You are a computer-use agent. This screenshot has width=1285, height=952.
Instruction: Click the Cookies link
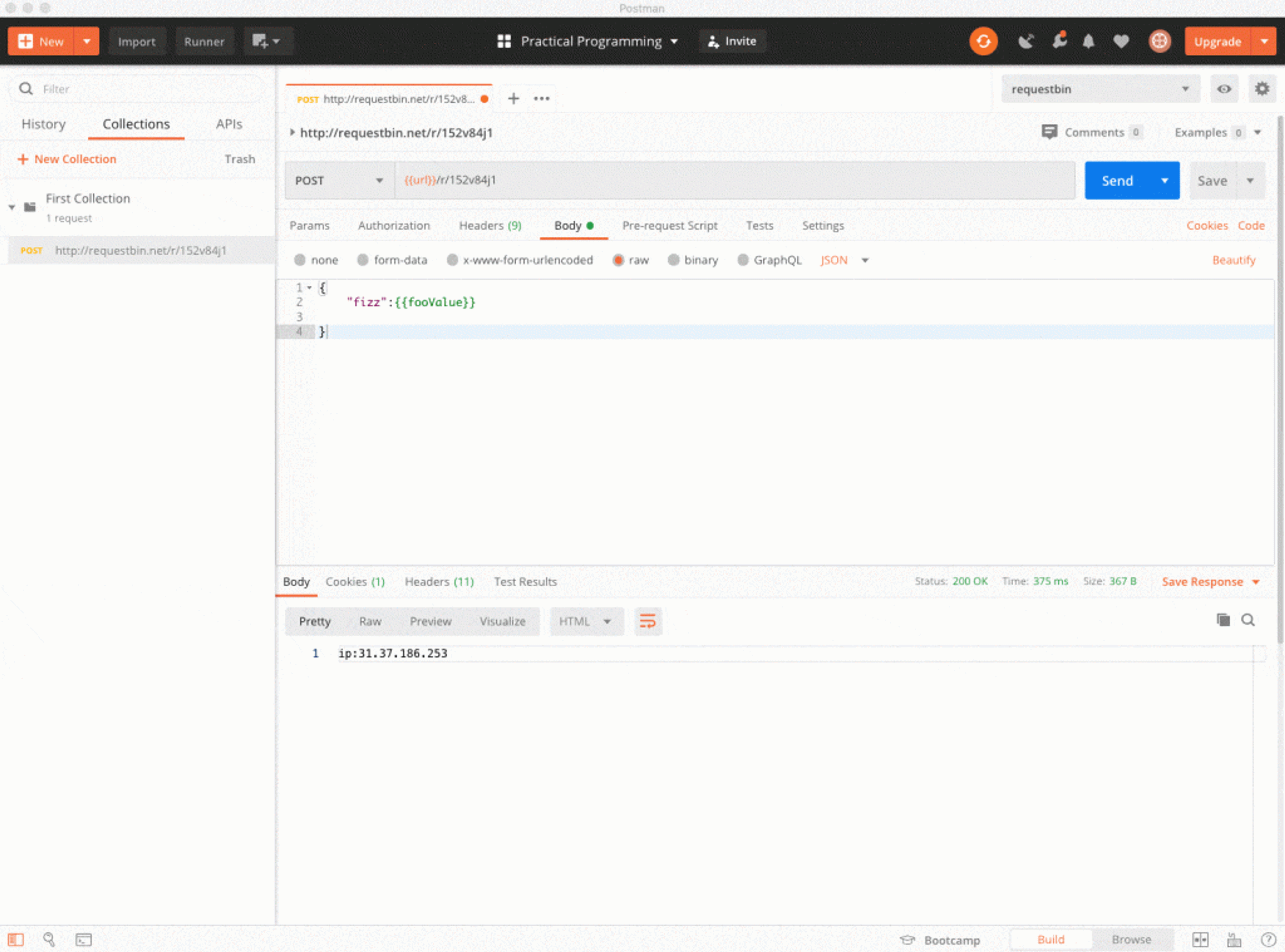tap(1207, 225)
